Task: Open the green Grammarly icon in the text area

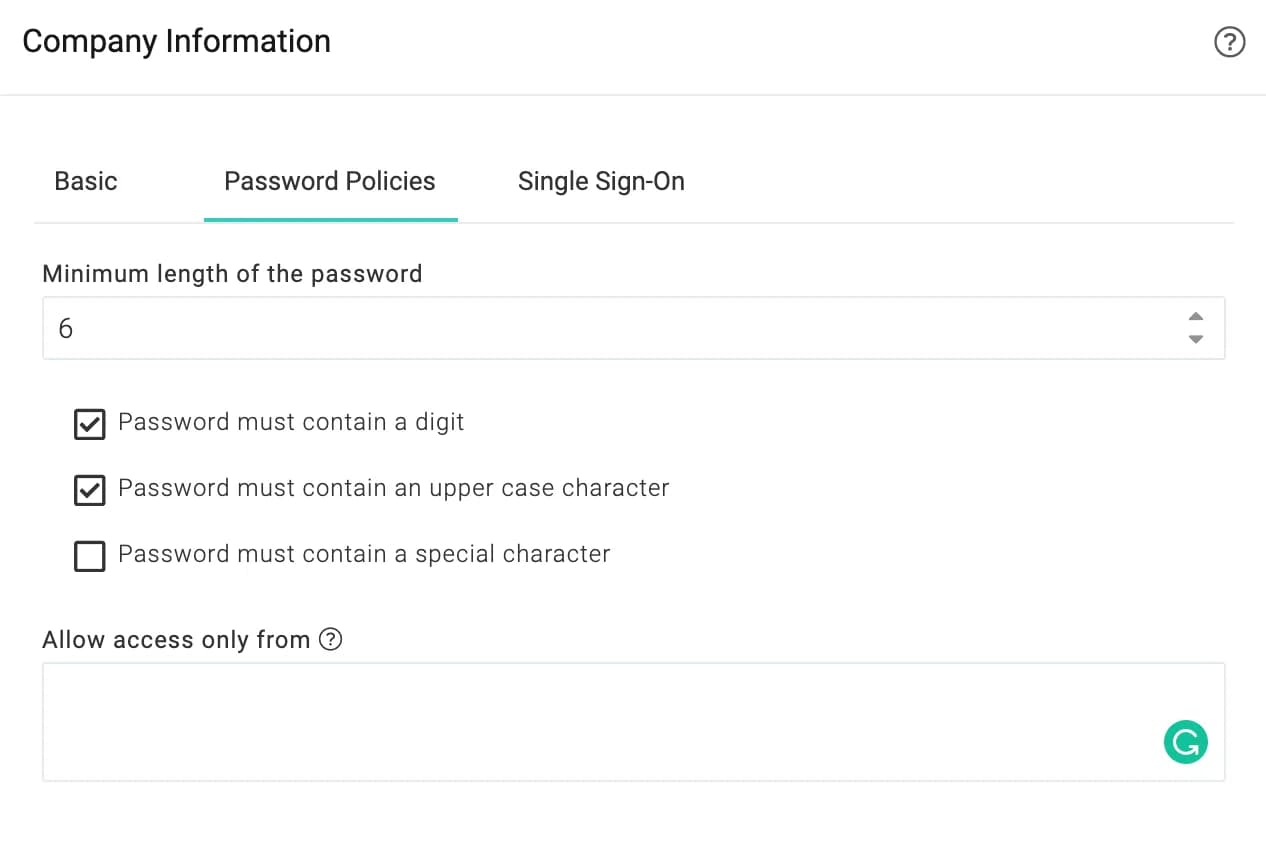Action: pos(1186,742)
